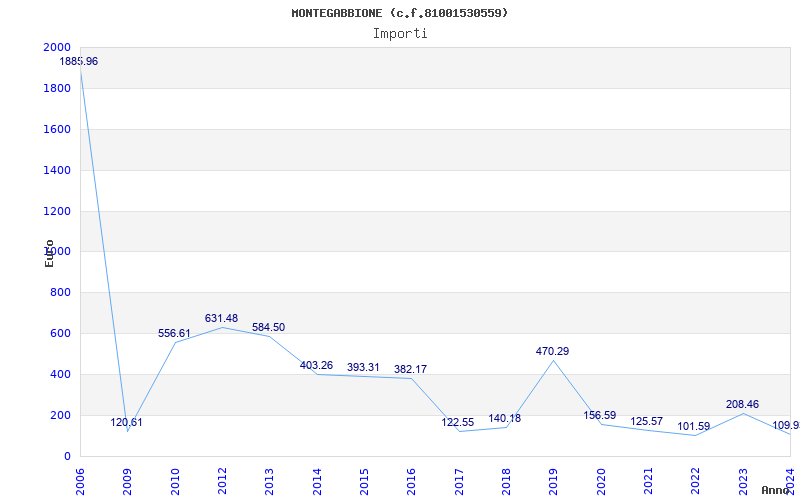Click the 200 y-axis value
This screenshot has width=800, height=500.
(61, 415)
